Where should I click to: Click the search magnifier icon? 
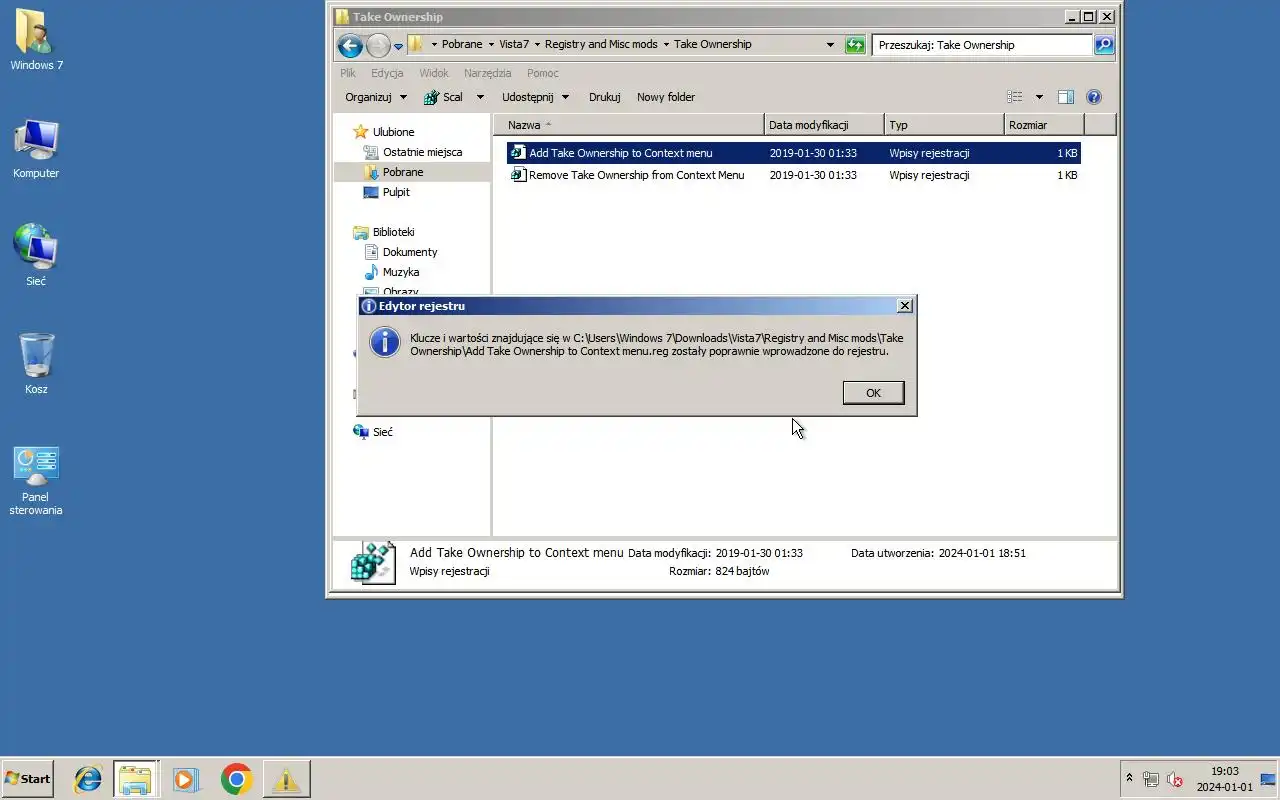click(1103, 45)
